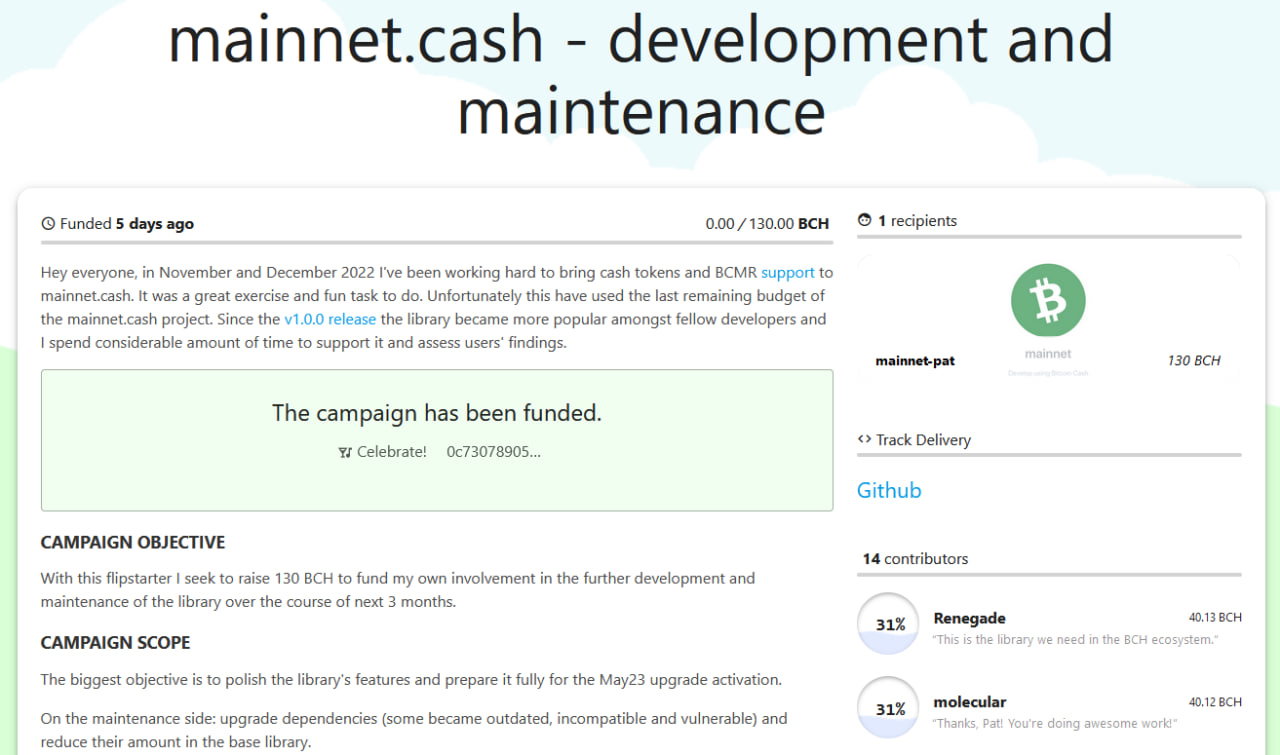
Task: Click the Track Delivery header text
Action: click(923, 440)
